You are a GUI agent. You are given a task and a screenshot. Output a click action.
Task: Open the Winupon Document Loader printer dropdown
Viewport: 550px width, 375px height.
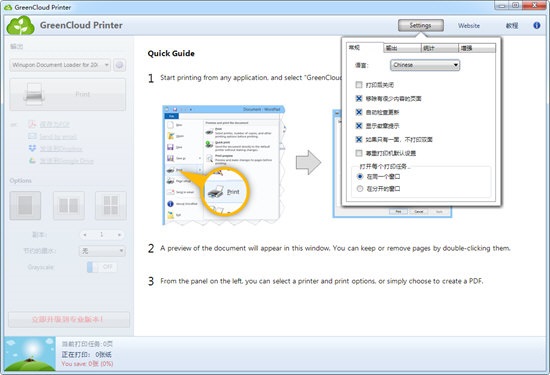[x=60, y=65]
